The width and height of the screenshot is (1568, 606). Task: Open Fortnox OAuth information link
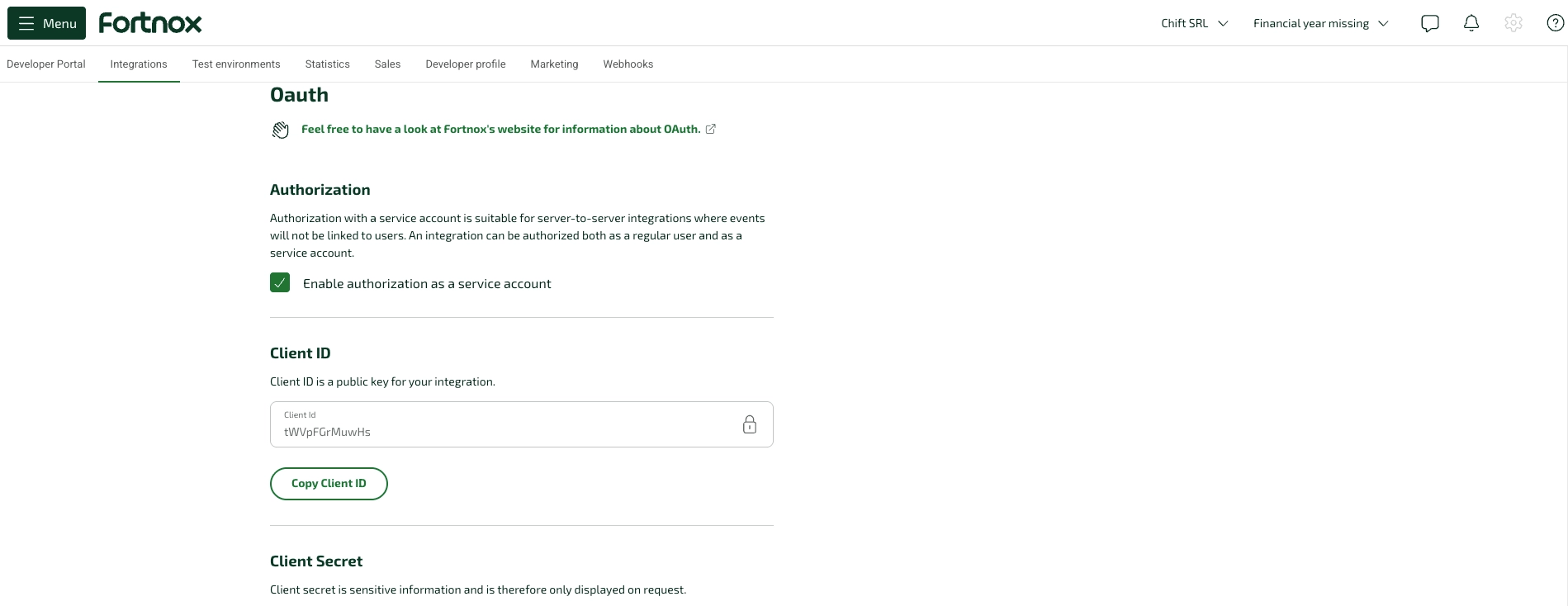click(500, 129)
